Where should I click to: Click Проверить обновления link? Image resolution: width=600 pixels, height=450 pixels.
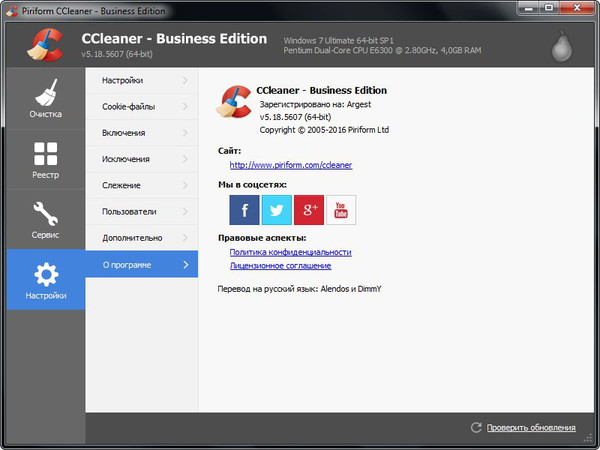point(531,428)
